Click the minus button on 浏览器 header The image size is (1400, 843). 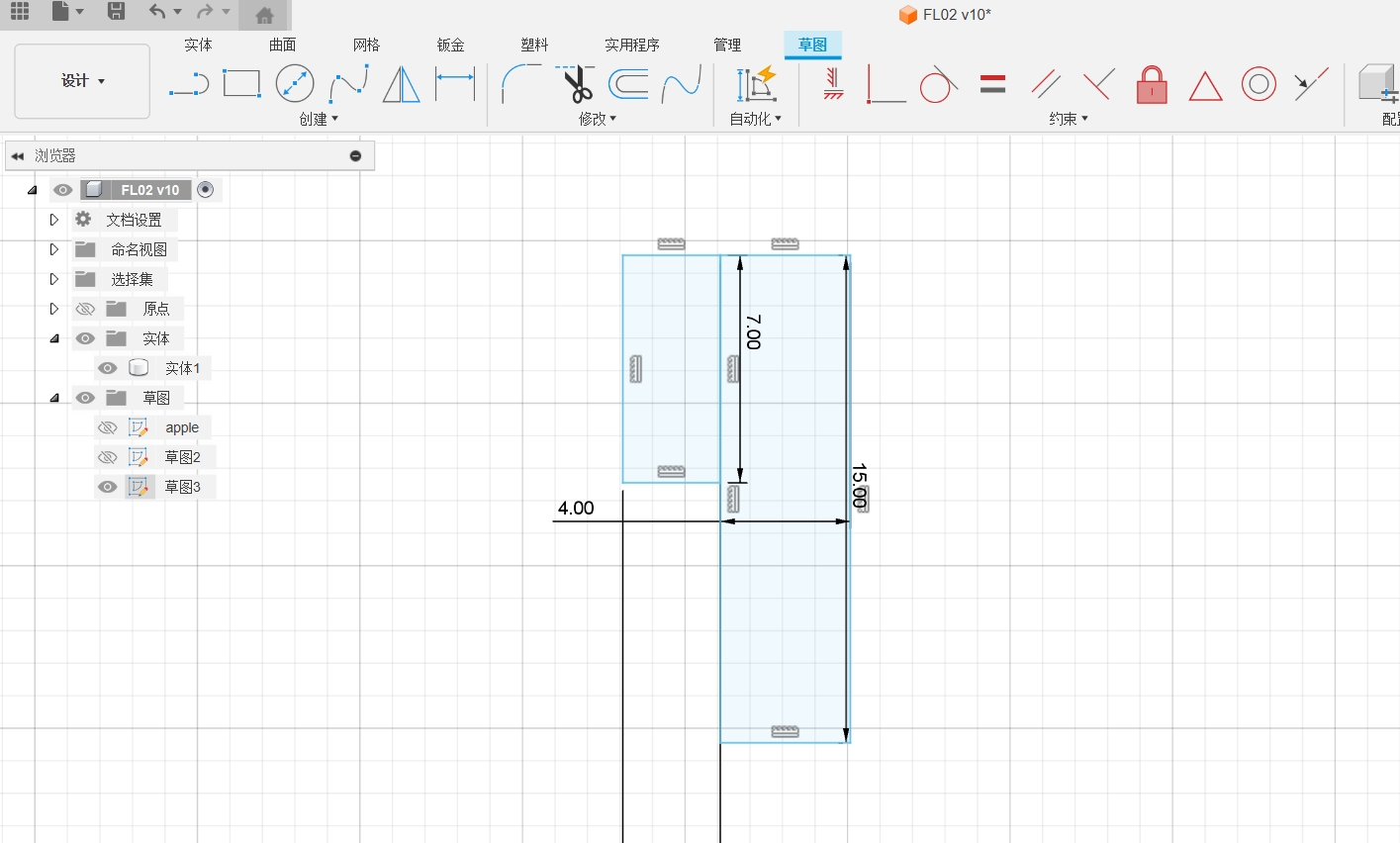[355, 155]
